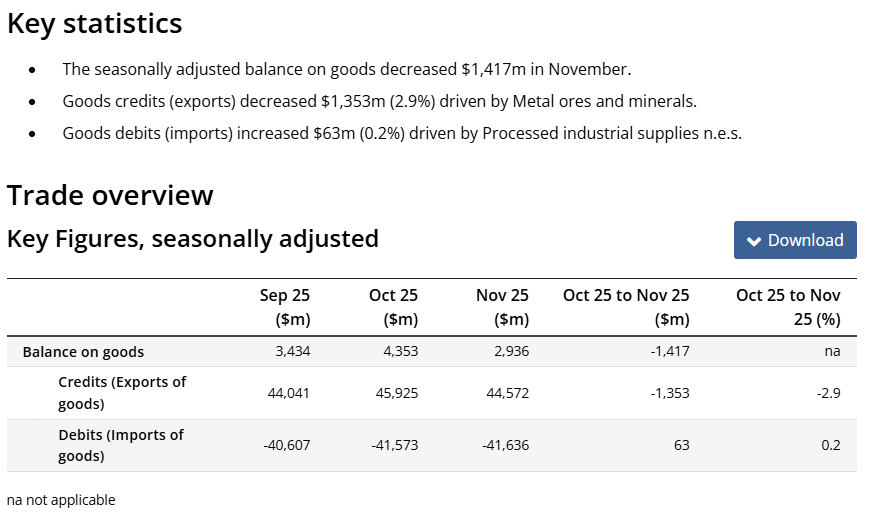
Task: Click the Oct 25 ($m) column header
Action: point(393,307)
